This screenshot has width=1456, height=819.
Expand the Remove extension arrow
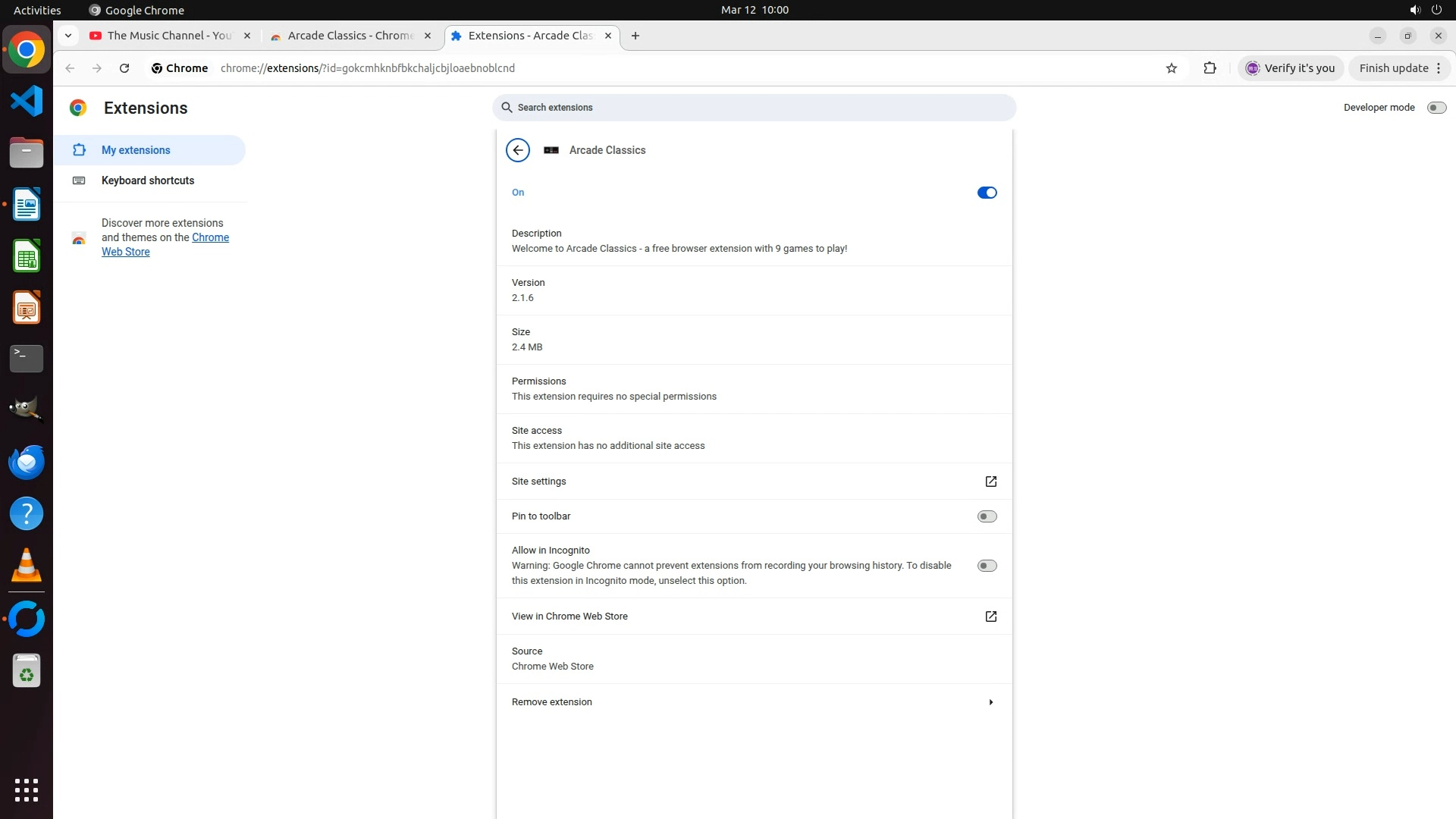990,702
